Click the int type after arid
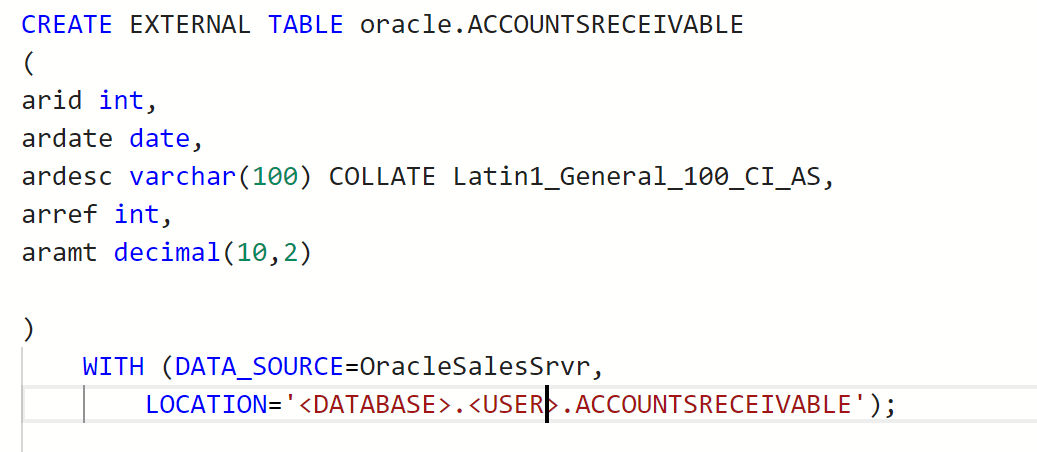 [x=121, y=101]
